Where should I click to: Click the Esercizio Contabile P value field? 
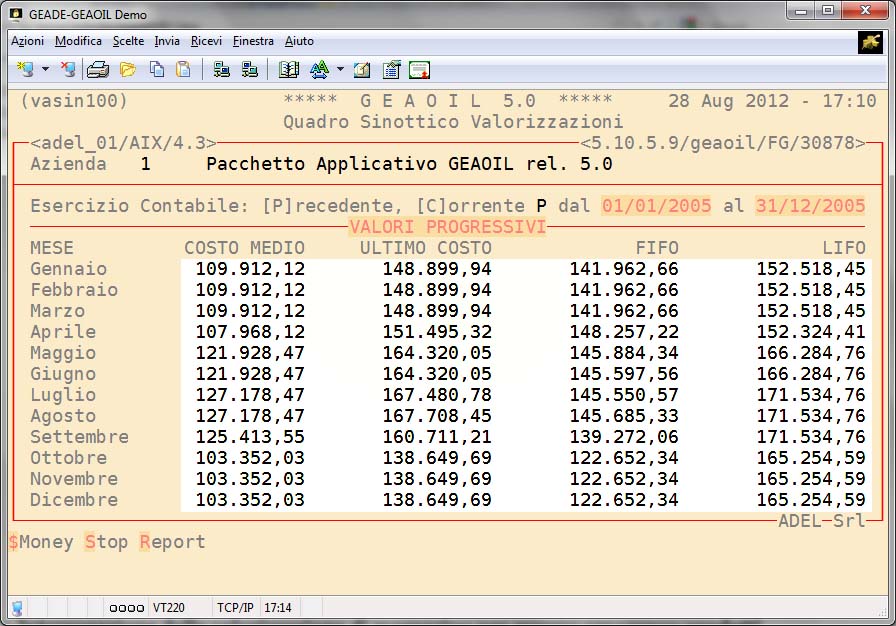pyautogui.click(x=541, y=206)
